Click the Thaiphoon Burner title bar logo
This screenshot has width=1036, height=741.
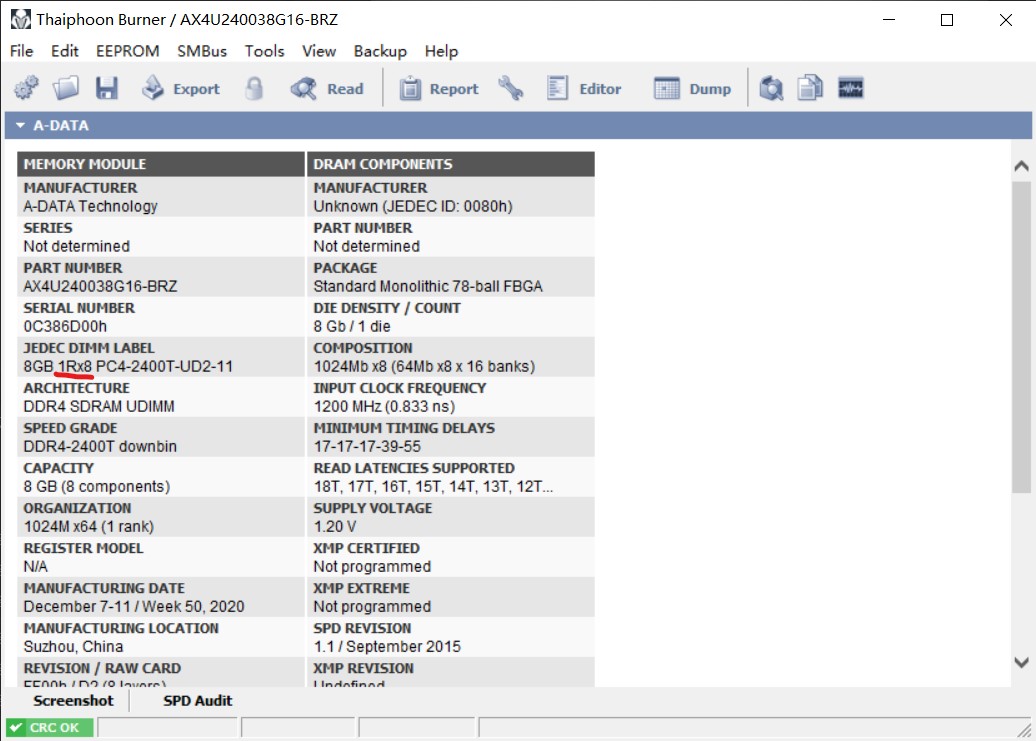point(20,19)
